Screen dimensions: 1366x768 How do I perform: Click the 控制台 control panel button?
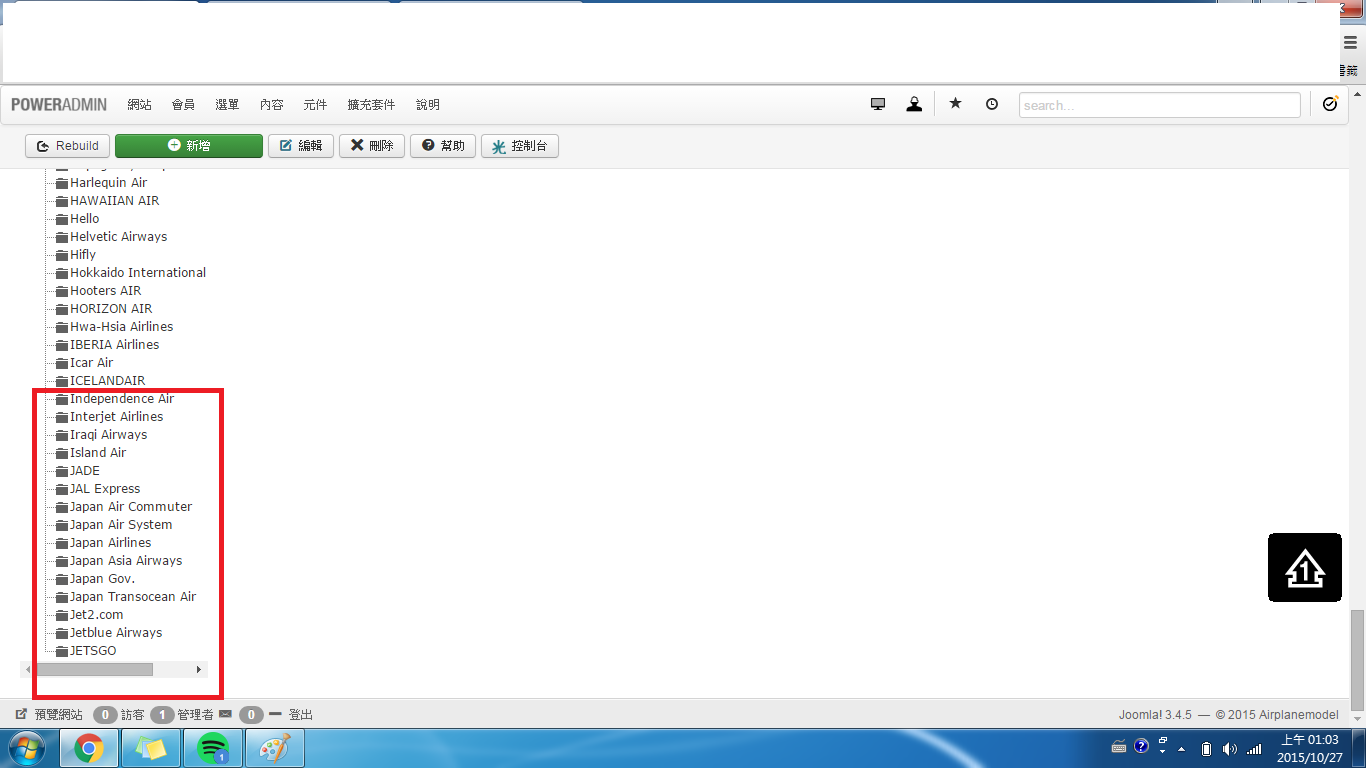pos(520,146)
